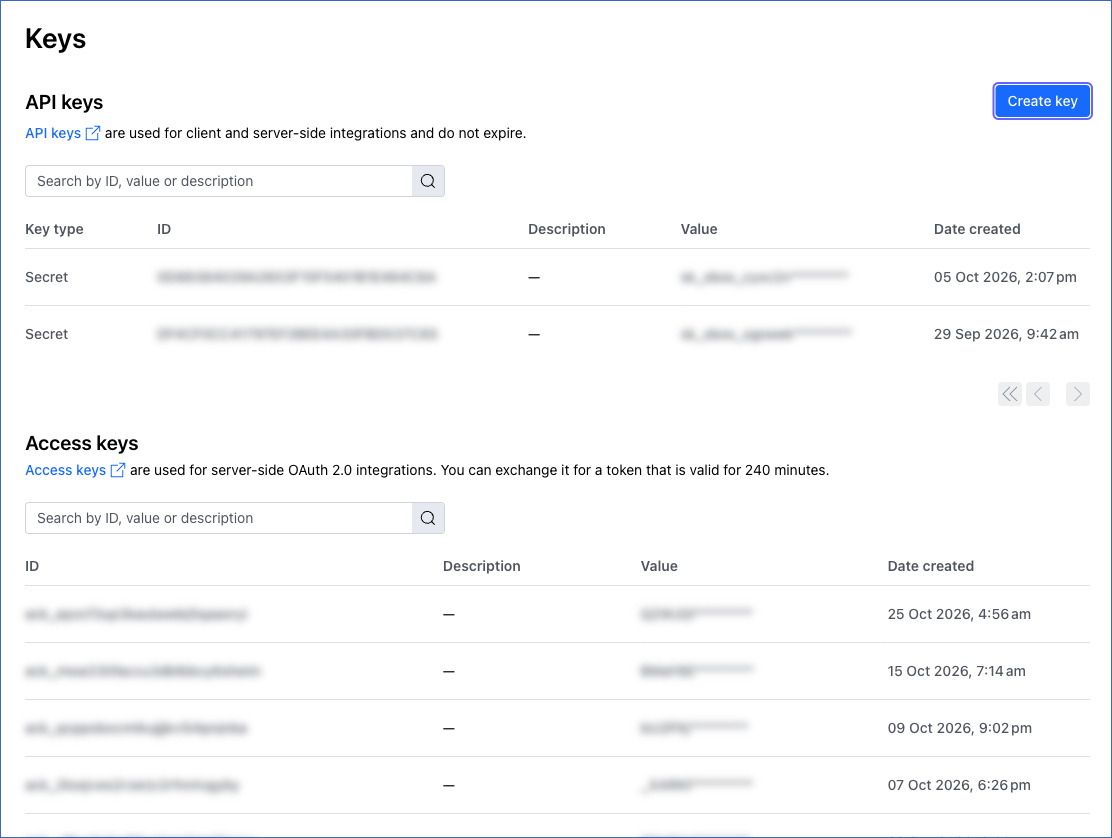Click the Keys page title
1112x838 pixels.
click(55, 39)
